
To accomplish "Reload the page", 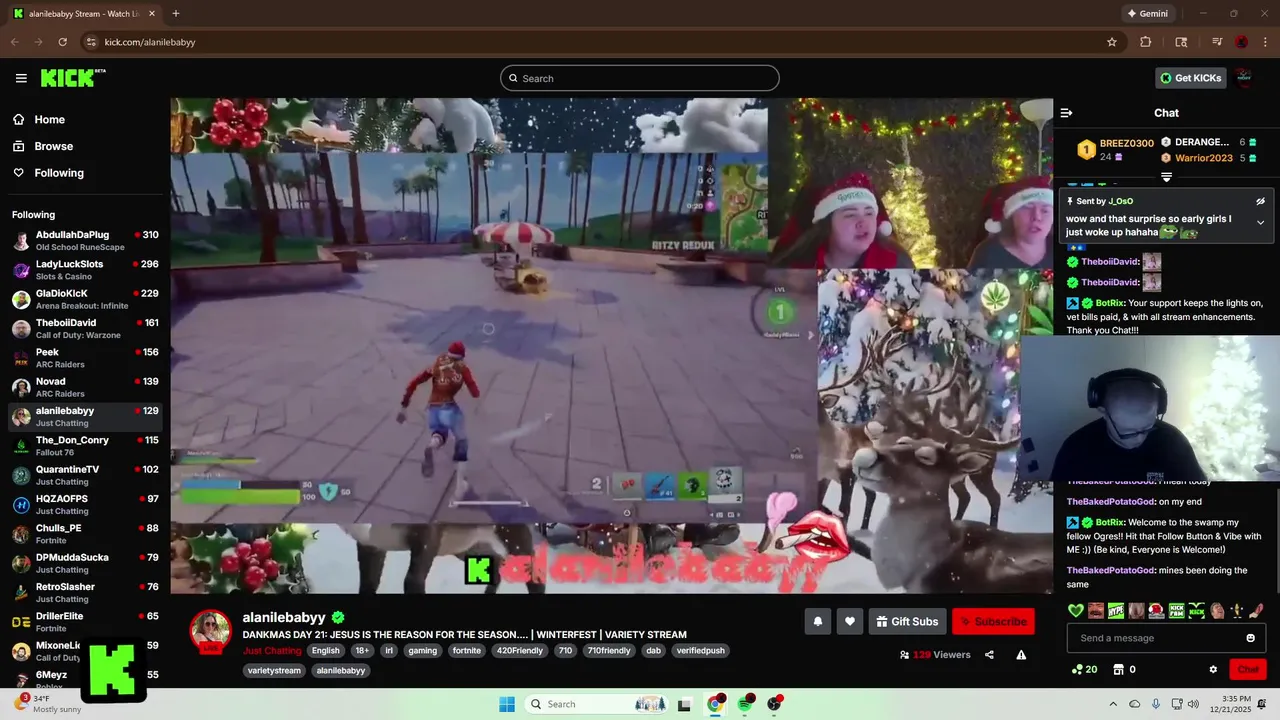I will tap(62, 42).
